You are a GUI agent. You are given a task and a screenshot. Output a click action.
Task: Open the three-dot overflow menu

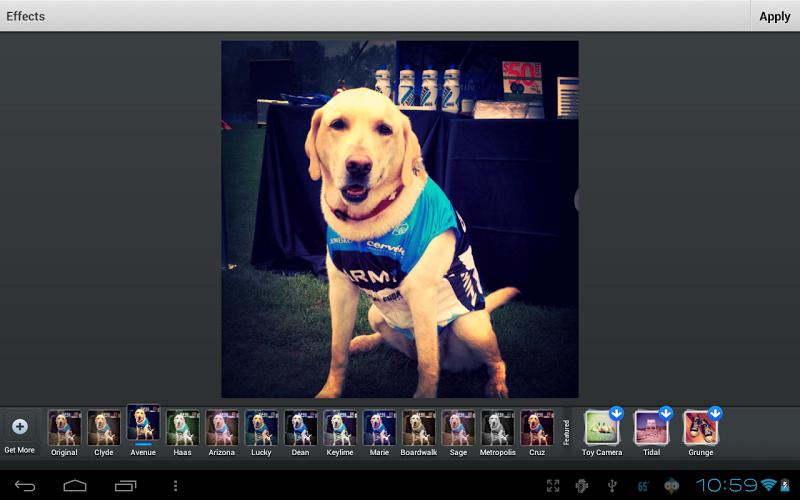[x=176, y=486]
